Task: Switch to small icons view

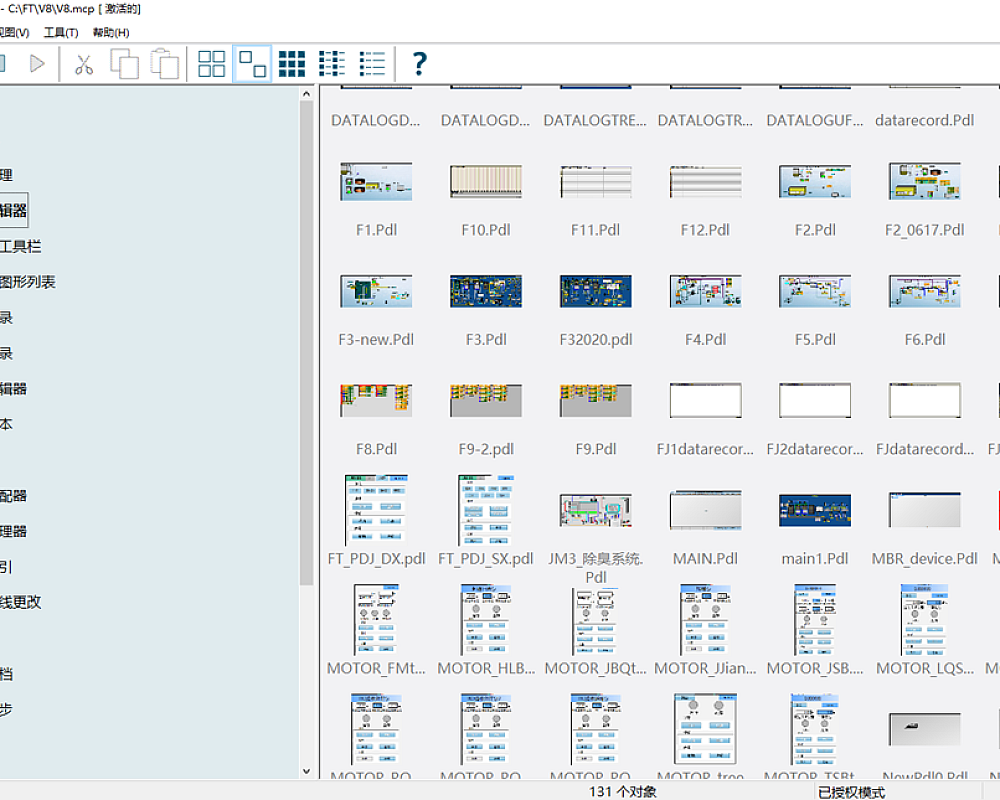Action: [291, 63]
